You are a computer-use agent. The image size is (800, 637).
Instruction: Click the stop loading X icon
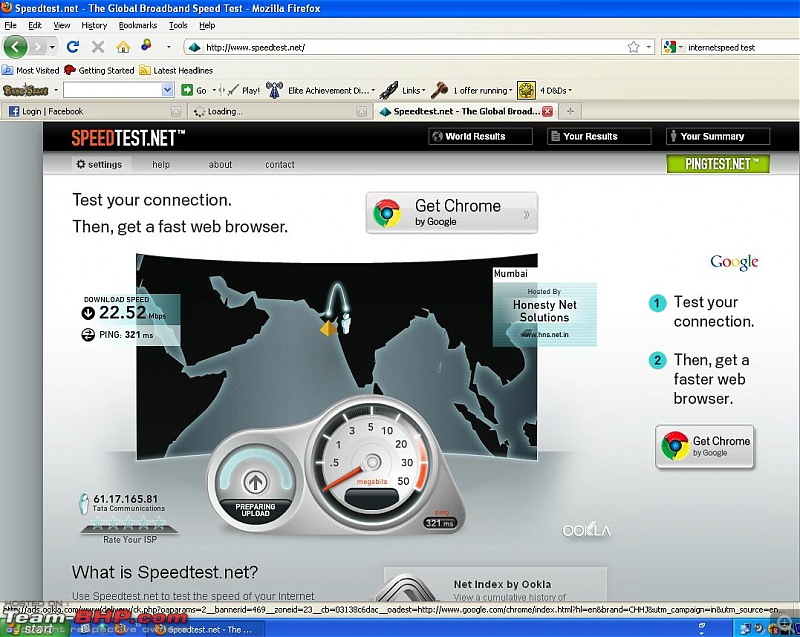[x=98, y=47]
